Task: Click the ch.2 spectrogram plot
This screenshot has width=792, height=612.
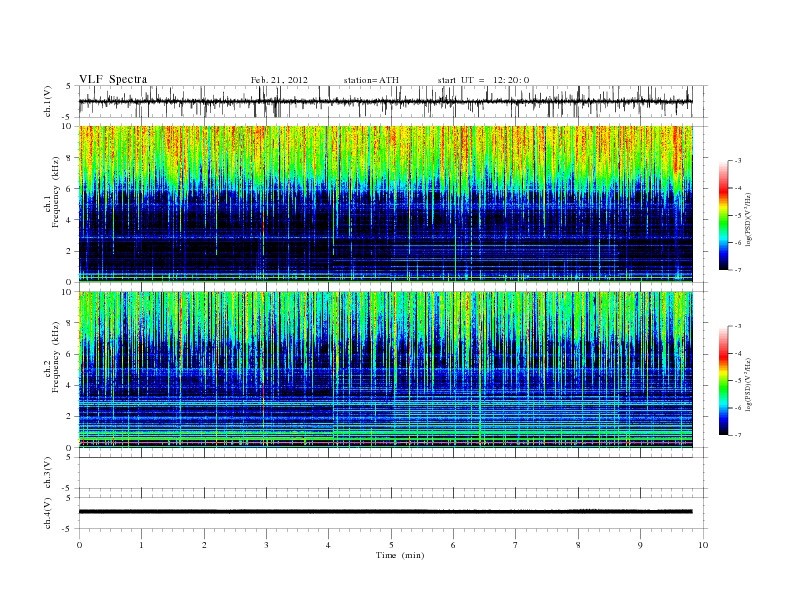Action: point(385,370)
